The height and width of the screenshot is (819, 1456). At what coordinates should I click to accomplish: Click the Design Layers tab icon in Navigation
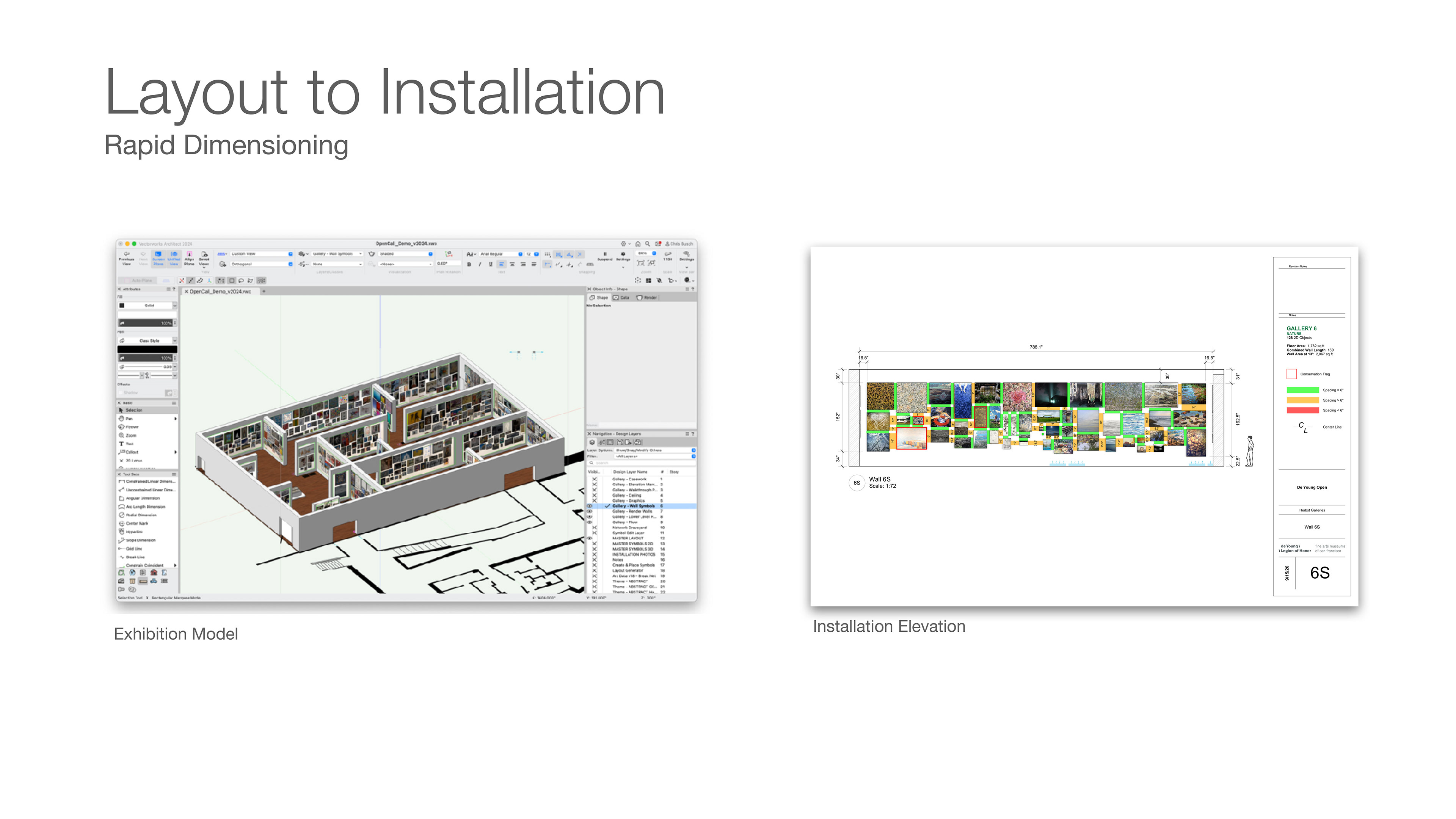(592, 442)
